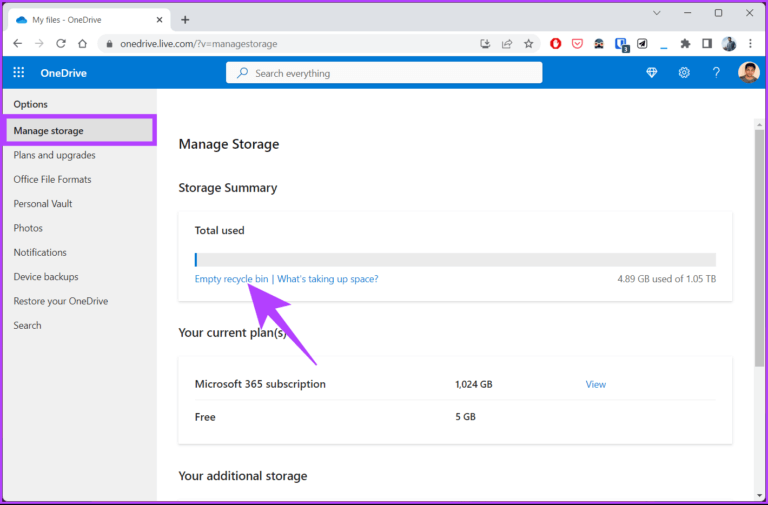Click the Options heading
The height and width of the screenshot is (505, 768).
click(30, 104)
